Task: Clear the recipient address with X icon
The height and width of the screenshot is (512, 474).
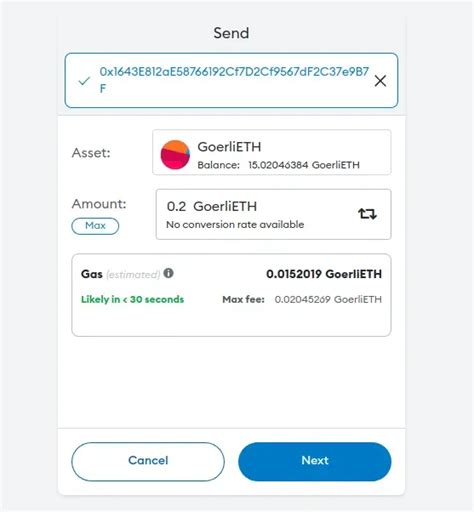Action: (x=380, y=81)
